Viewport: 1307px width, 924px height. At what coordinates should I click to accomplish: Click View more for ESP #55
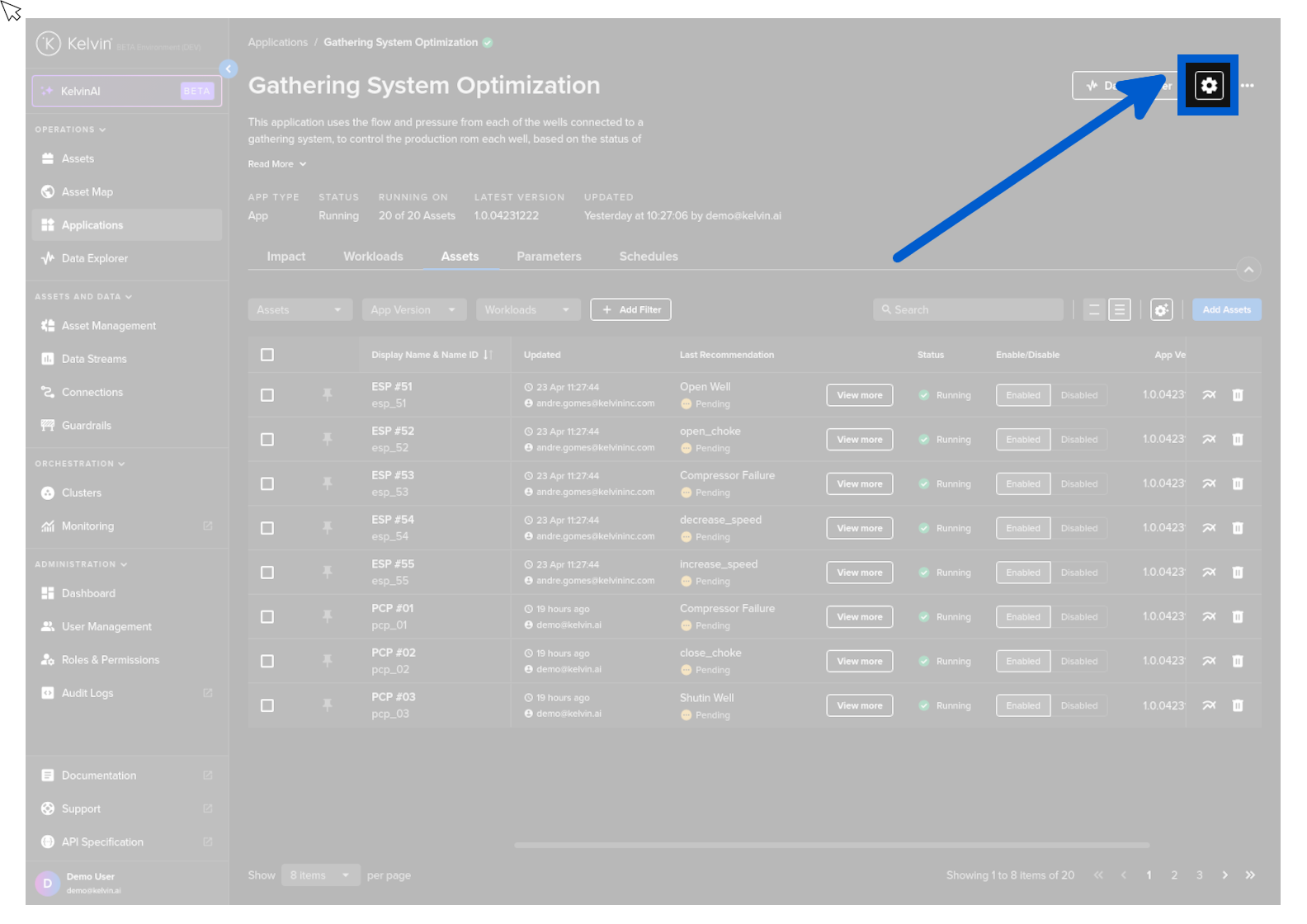coord(859,573)
